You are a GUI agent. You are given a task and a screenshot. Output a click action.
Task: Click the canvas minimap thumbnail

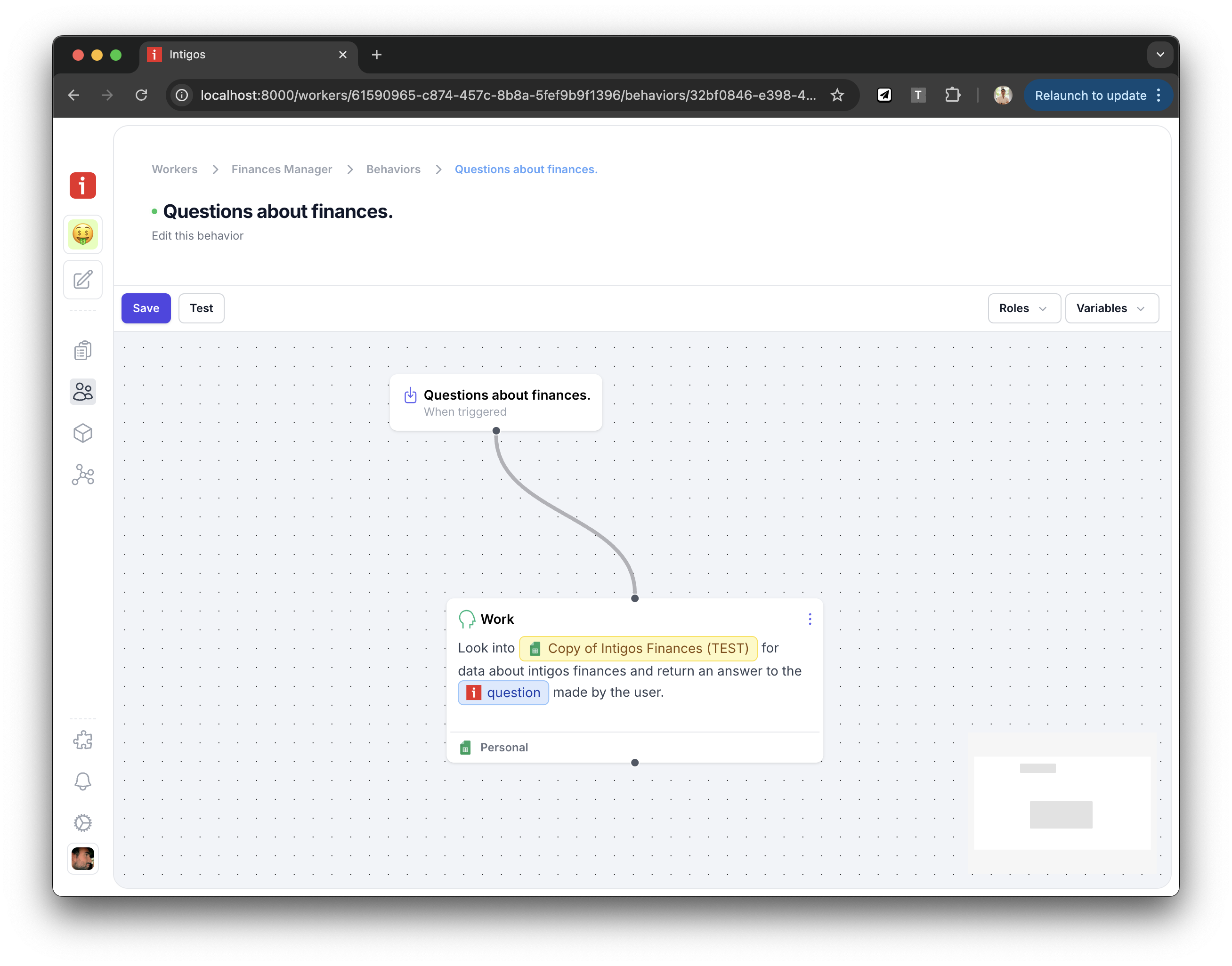(1062, 803)
